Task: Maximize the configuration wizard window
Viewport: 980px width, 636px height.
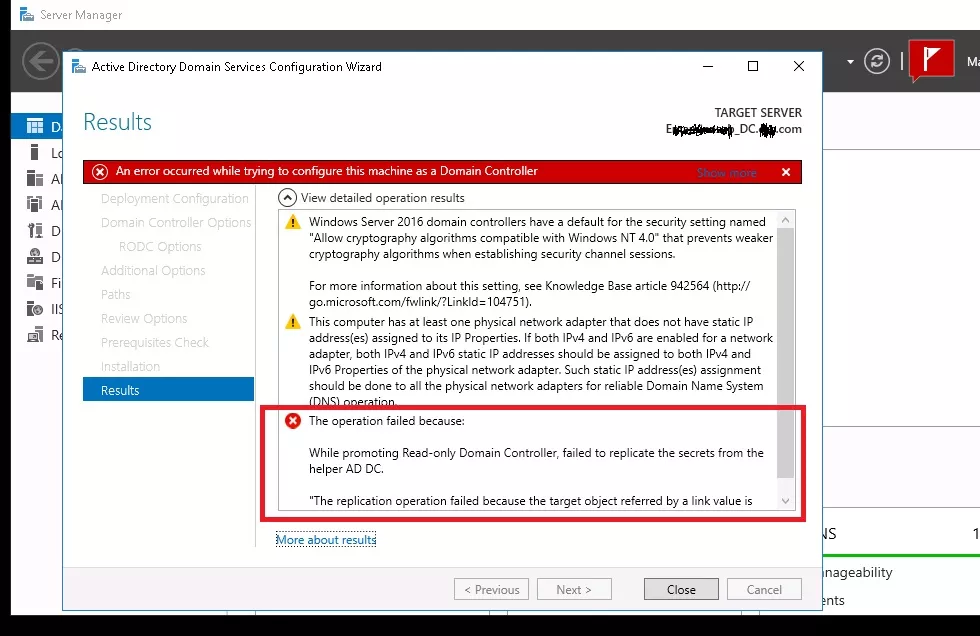Action: 753,66
